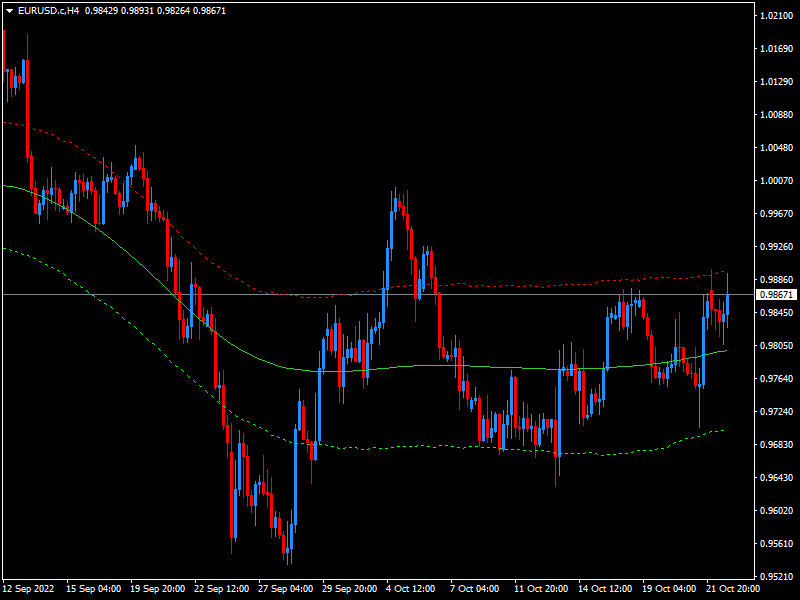Select the 4 Oct 12:00 time axis label
The height and width of the screenshot is (600, 800).
click(x=411, y=589)
